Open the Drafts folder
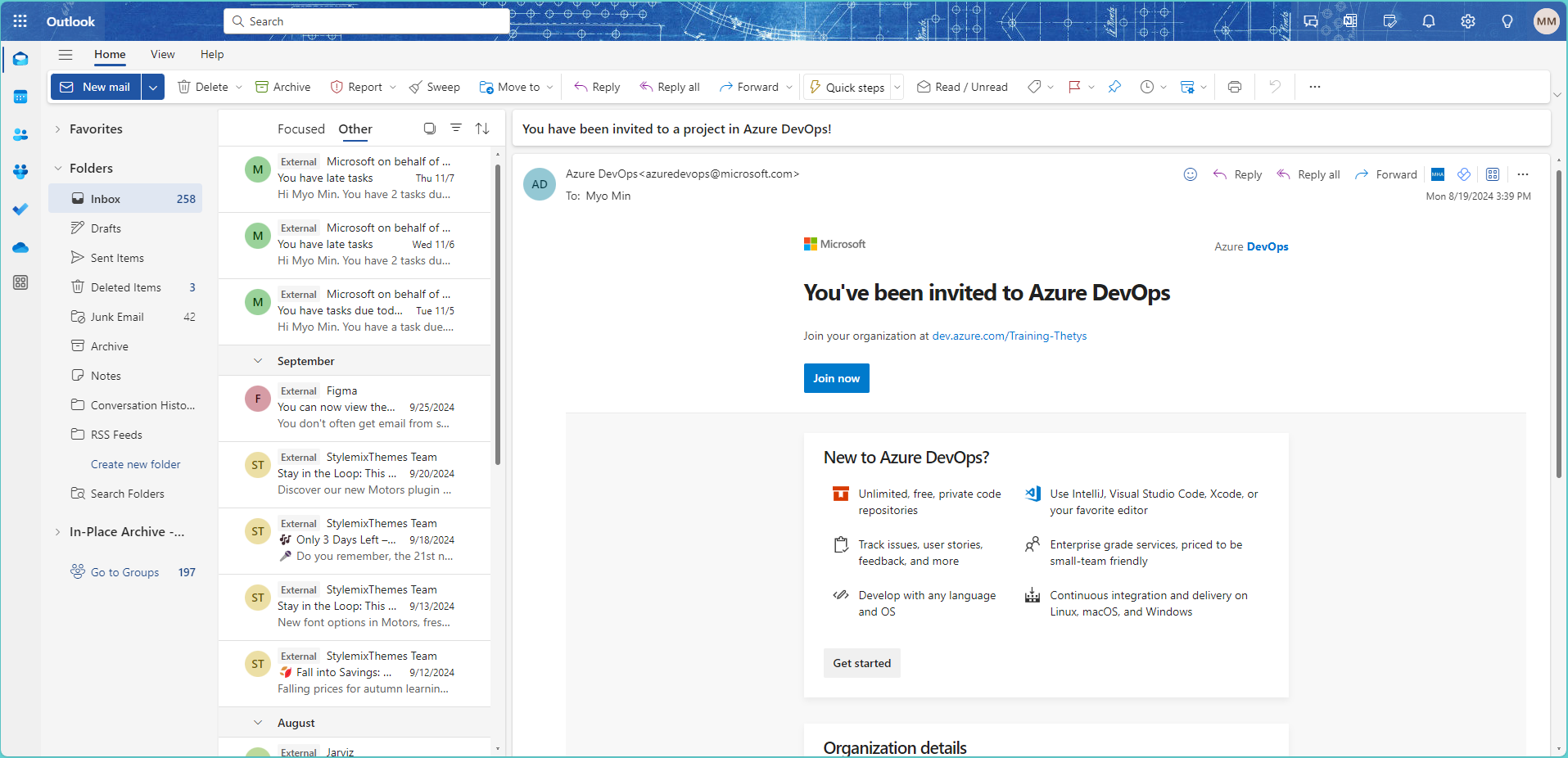The width and height of the screenshot is (1568, 758). (125, 228)
